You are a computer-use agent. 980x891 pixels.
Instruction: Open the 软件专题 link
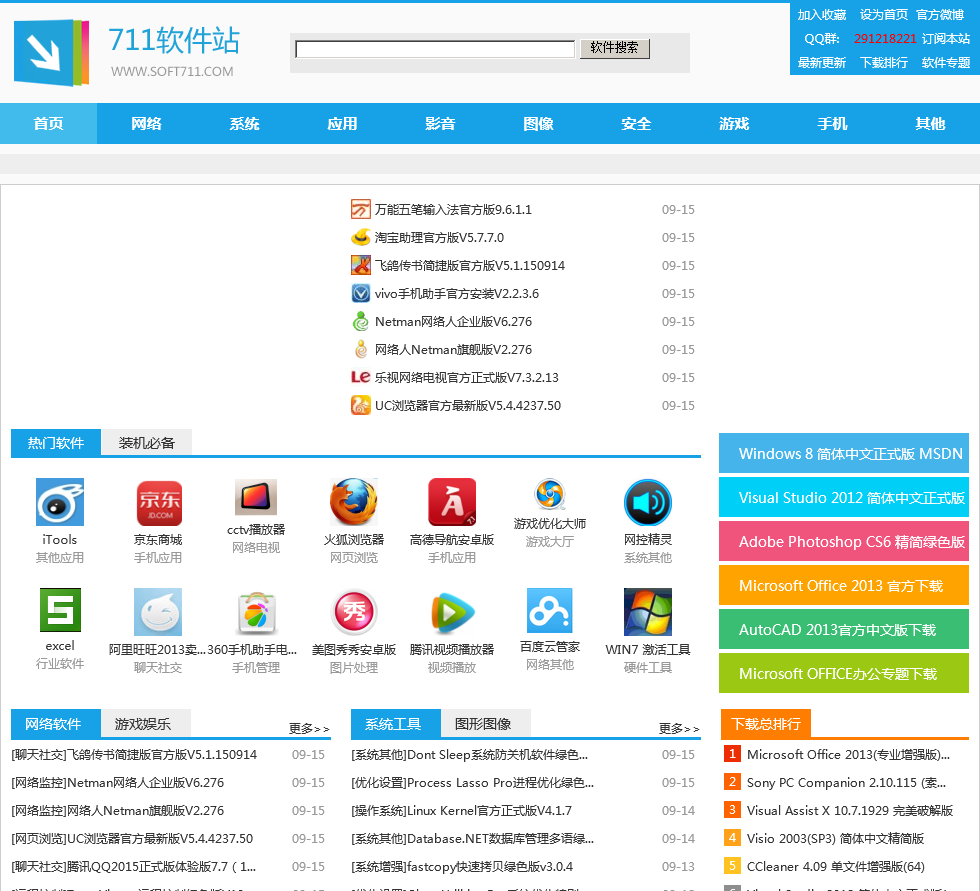point(946,62)
